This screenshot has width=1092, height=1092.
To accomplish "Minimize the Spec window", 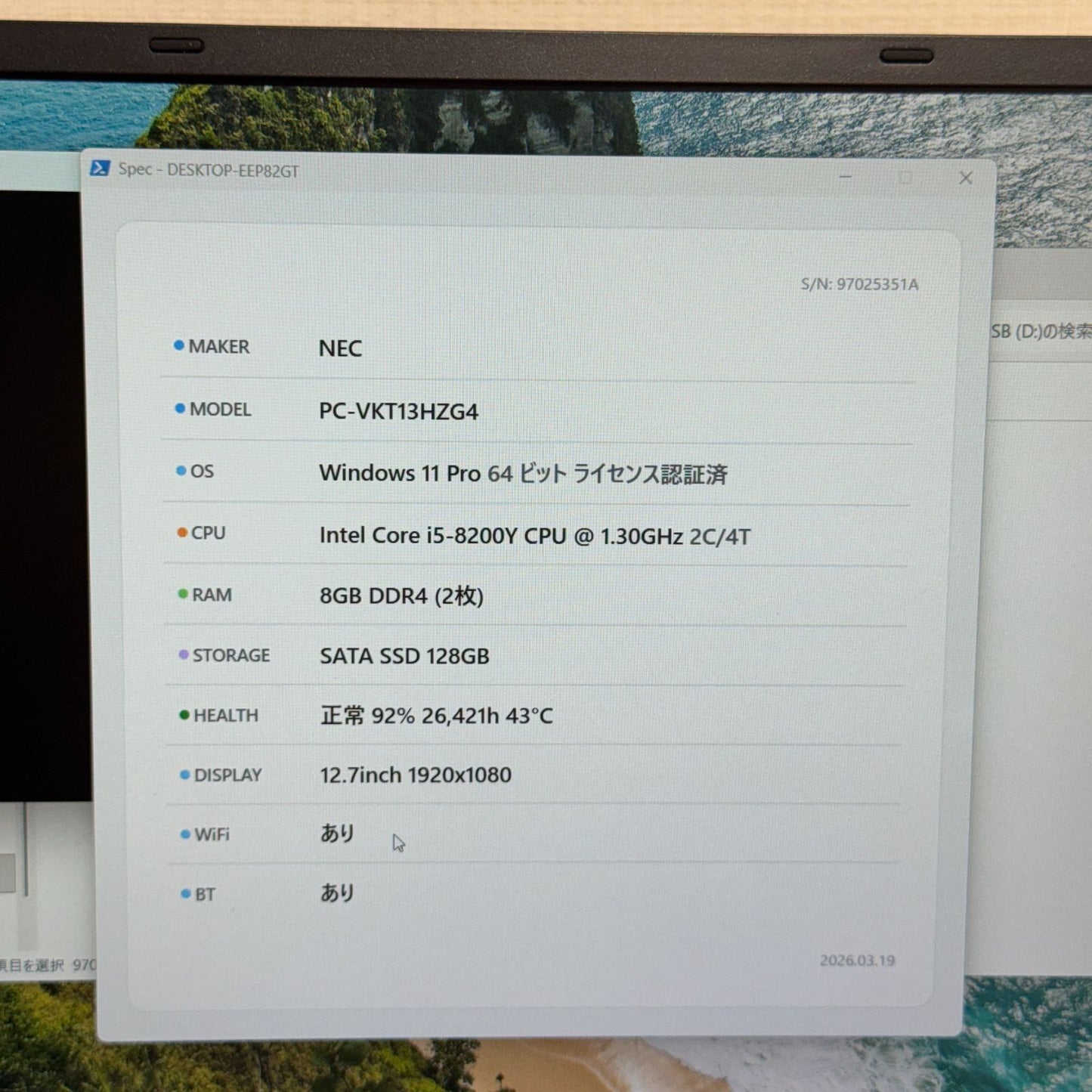I will click(x=846, y=178).
